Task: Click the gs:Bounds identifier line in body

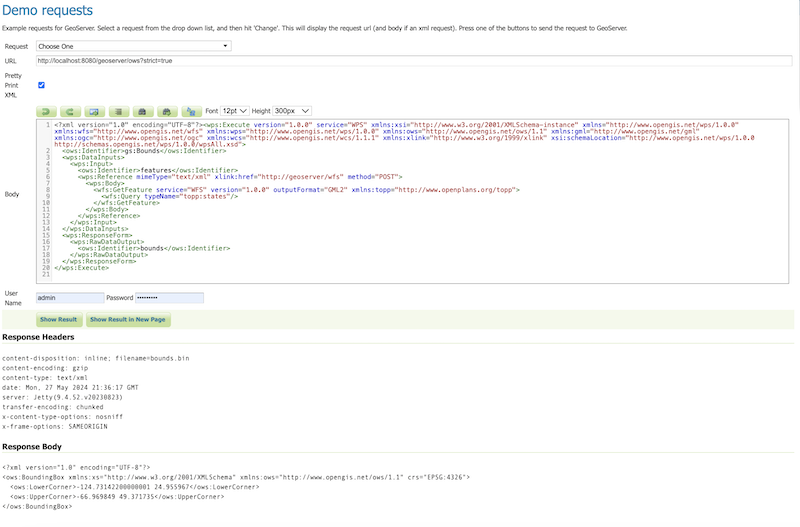Action: (142, 150)
